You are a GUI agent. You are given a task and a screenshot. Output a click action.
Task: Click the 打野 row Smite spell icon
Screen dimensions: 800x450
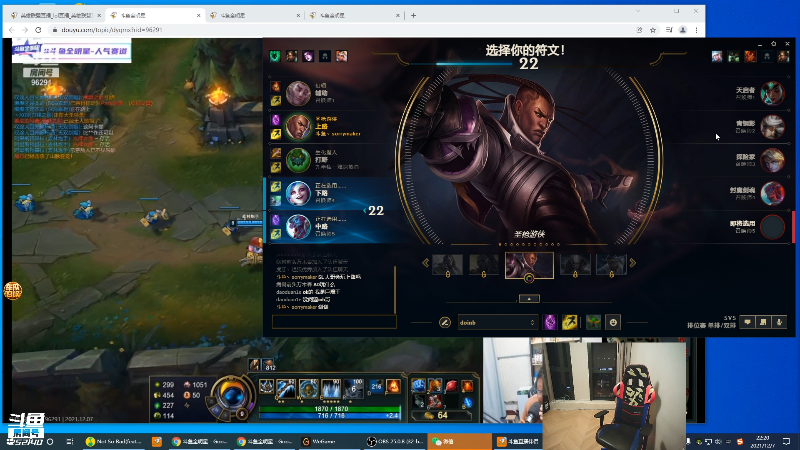click(276, 153)
